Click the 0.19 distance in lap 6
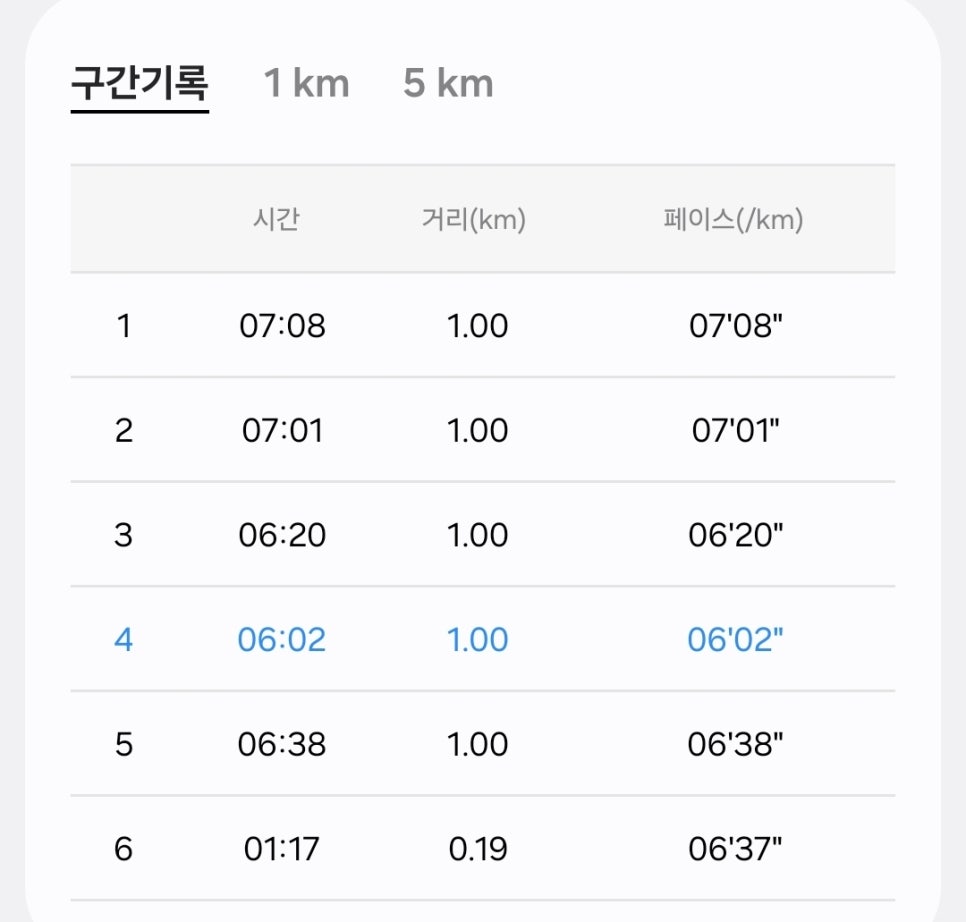Image resolution: width=966 pixels, height=922 pixels. point(477,849)
